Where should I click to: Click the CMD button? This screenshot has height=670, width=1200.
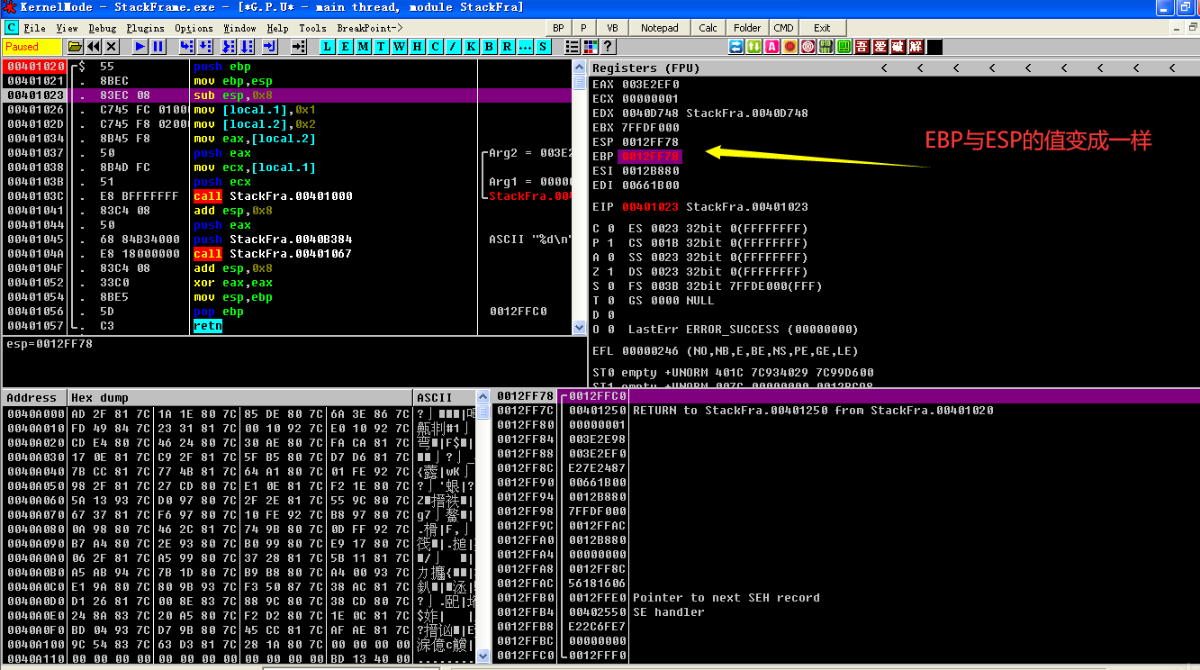coord(784,28)
